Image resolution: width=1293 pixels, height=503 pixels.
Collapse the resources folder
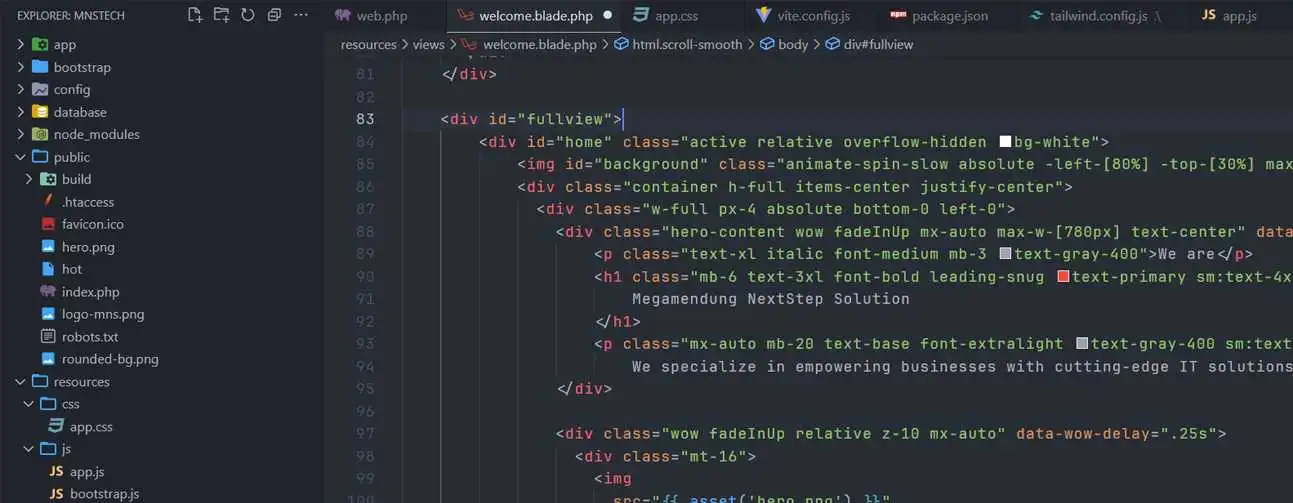(81, 382)
